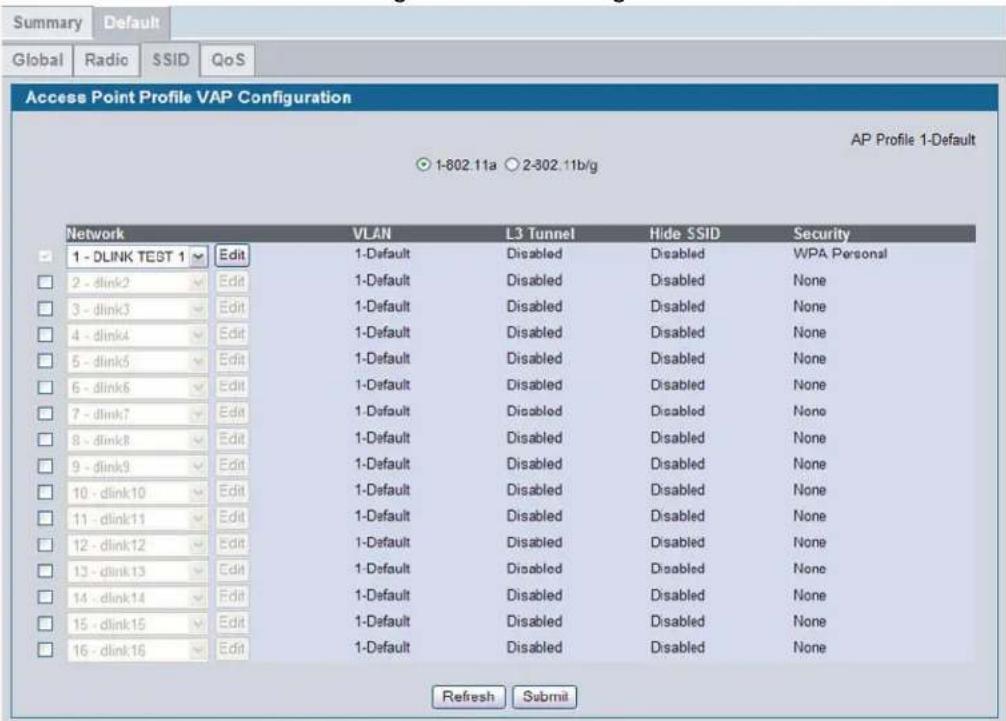Screen dimensions: 1006x721
Task: Toggle the checkbox for 15 - dlink15
Action: 45,623
